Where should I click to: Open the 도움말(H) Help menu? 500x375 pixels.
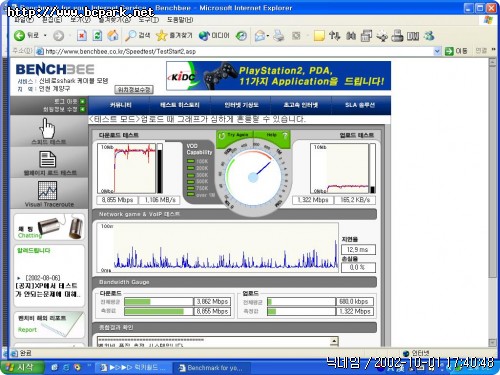click(x=180, y=20)
